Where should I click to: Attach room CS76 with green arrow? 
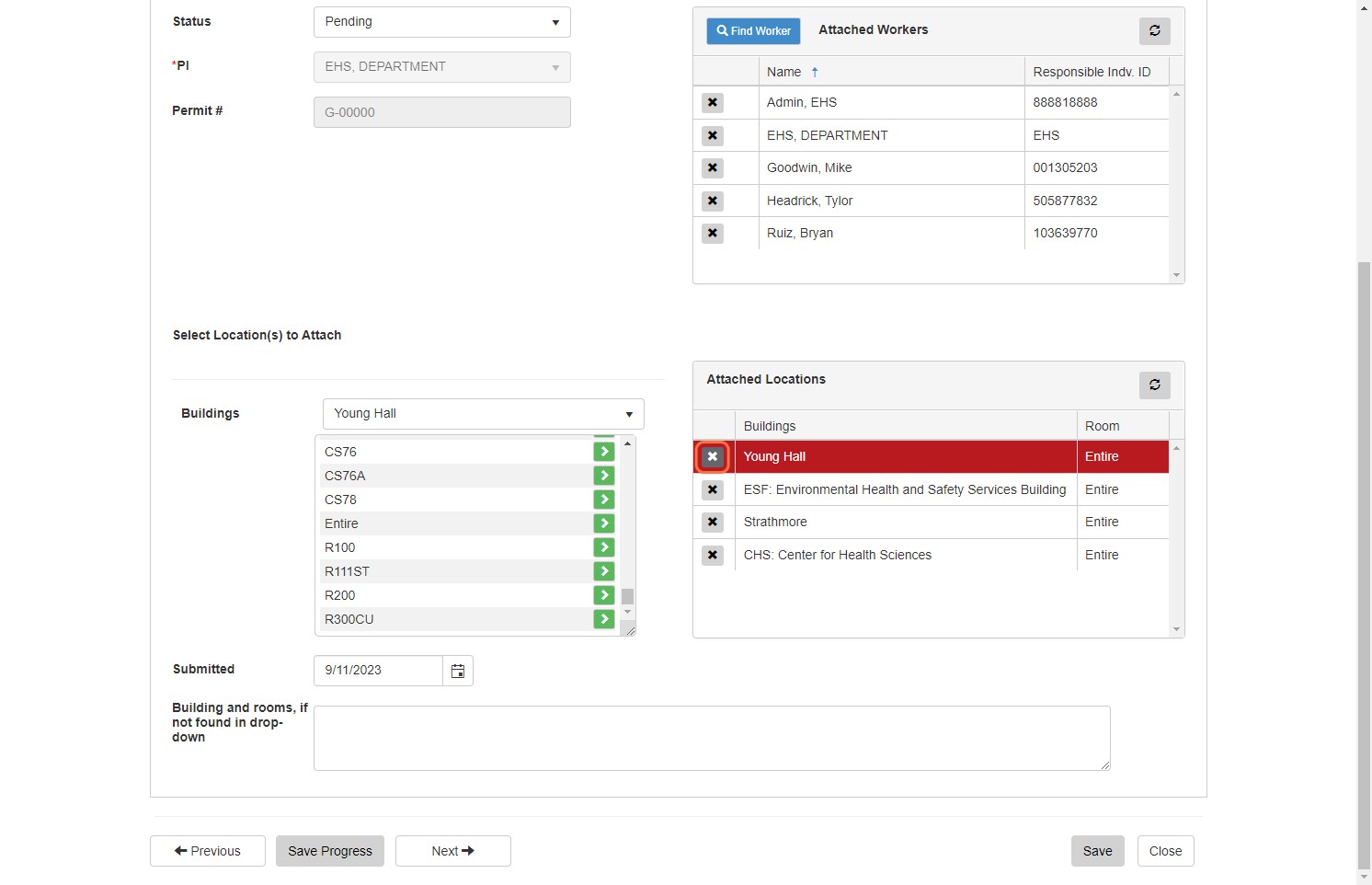(603, 452)
